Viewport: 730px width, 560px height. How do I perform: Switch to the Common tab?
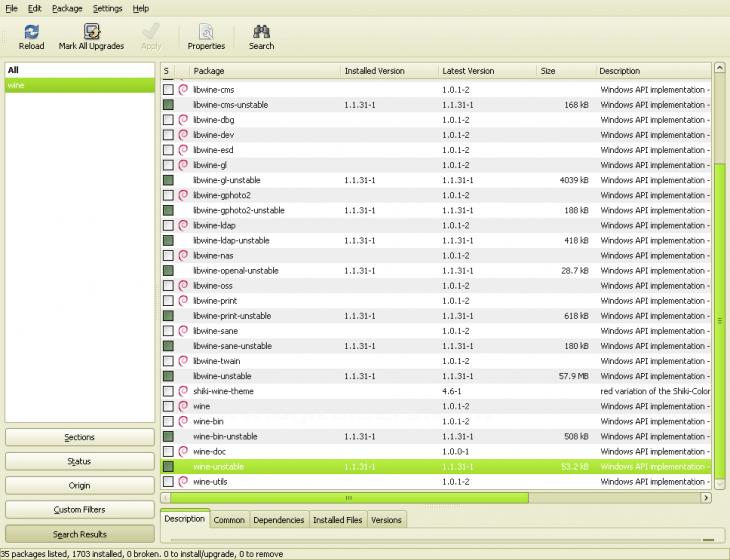pyautogui.click(x=229, y=520)
